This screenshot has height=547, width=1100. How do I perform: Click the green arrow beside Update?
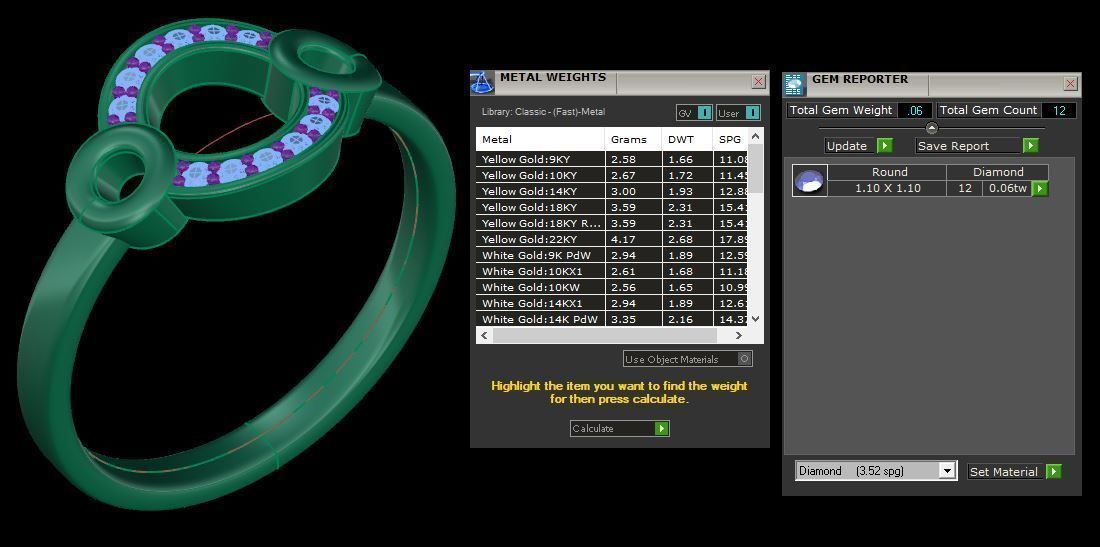tap(885, 146)
